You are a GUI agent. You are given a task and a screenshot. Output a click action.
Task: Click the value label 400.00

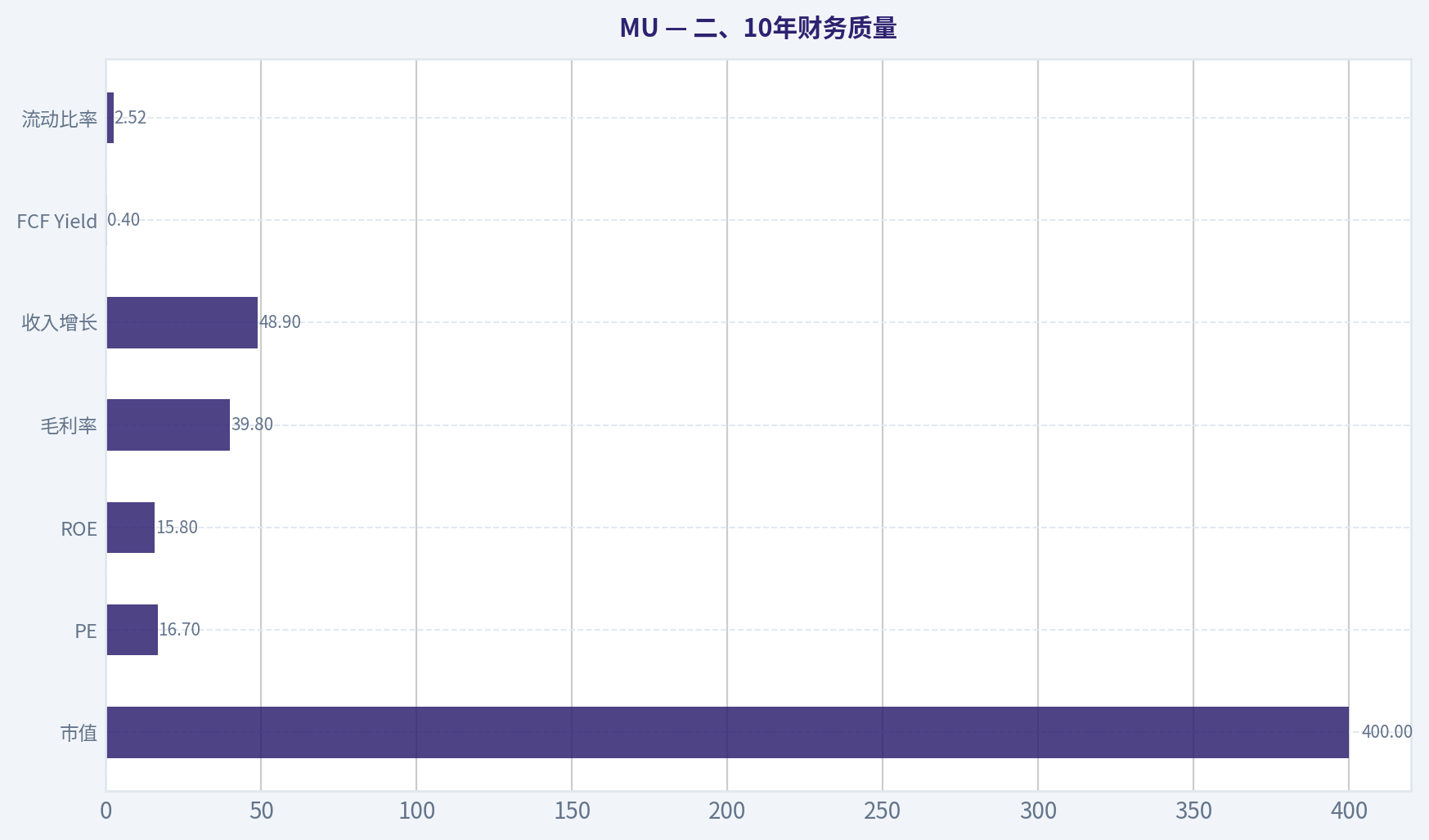pyautogui.click(x=1386, y=731)
